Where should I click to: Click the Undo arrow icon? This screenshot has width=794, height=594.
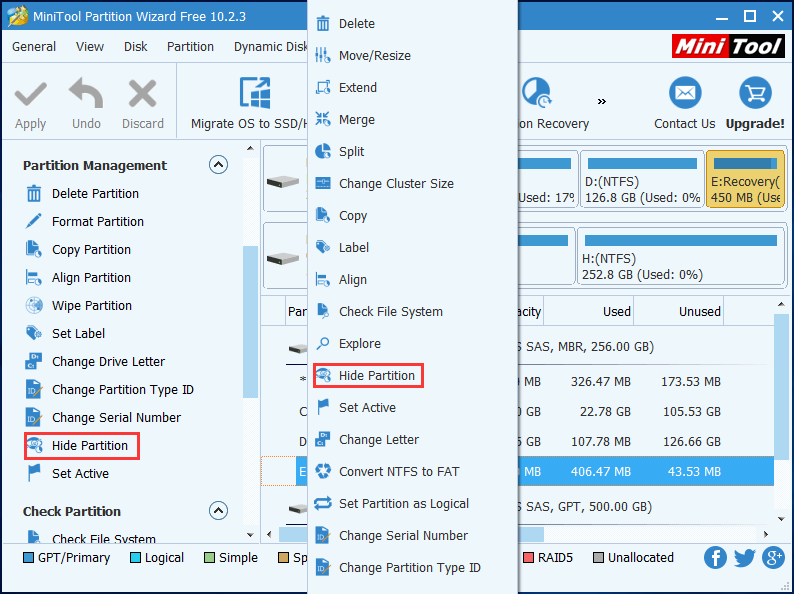tap(86, 93)
